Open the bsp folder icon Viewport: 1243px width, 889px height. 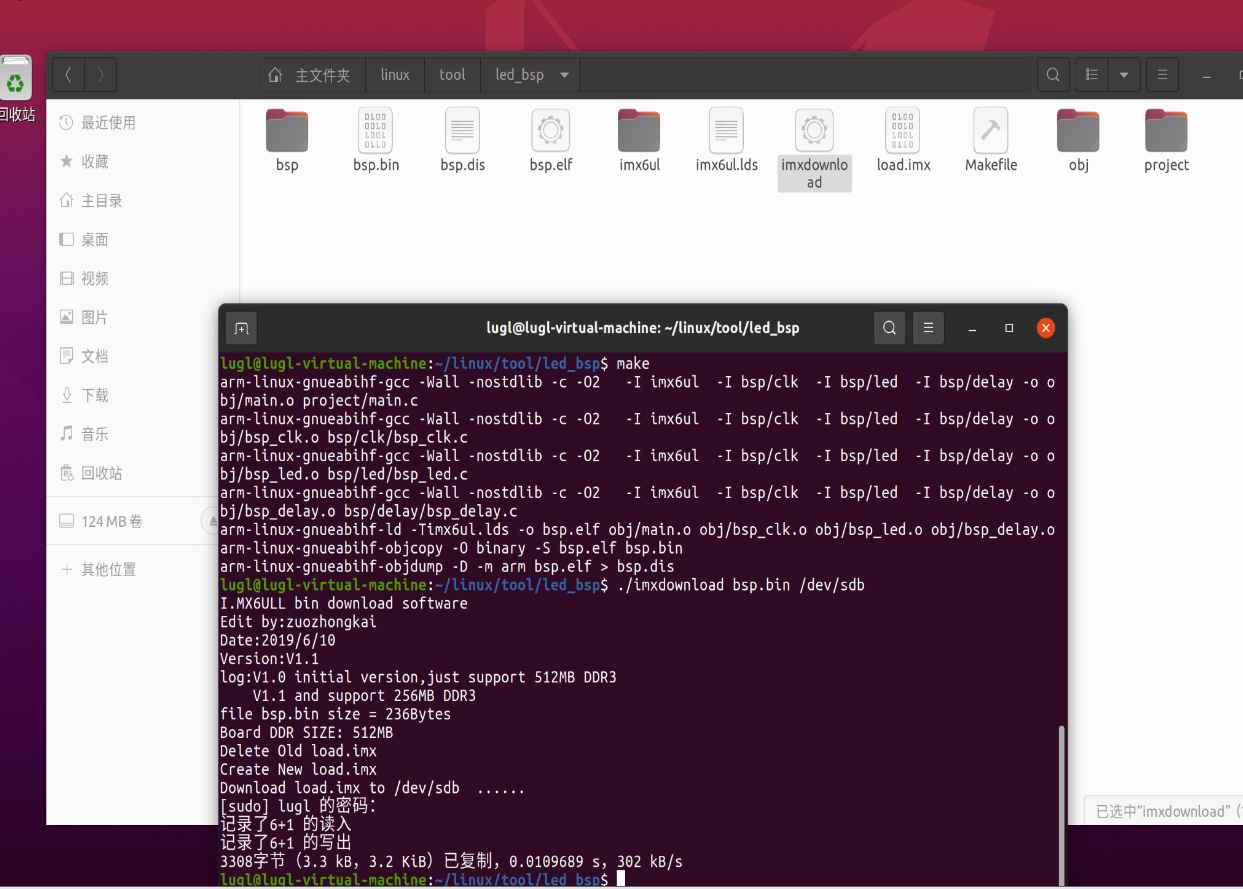(287, 131)
